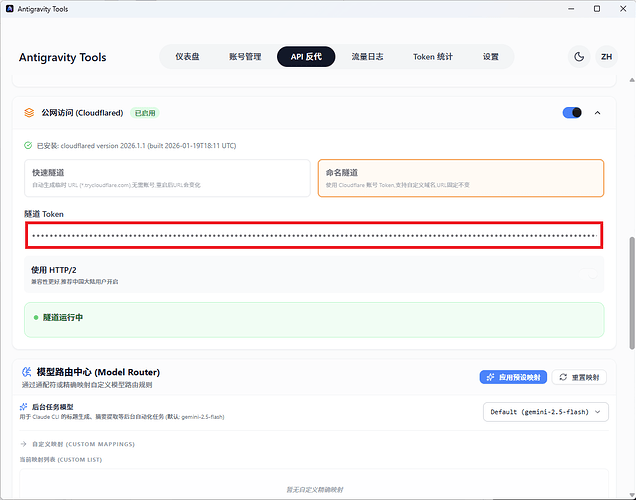
Task: Click the 应用预设映射 button
Action: click(513, 377)
